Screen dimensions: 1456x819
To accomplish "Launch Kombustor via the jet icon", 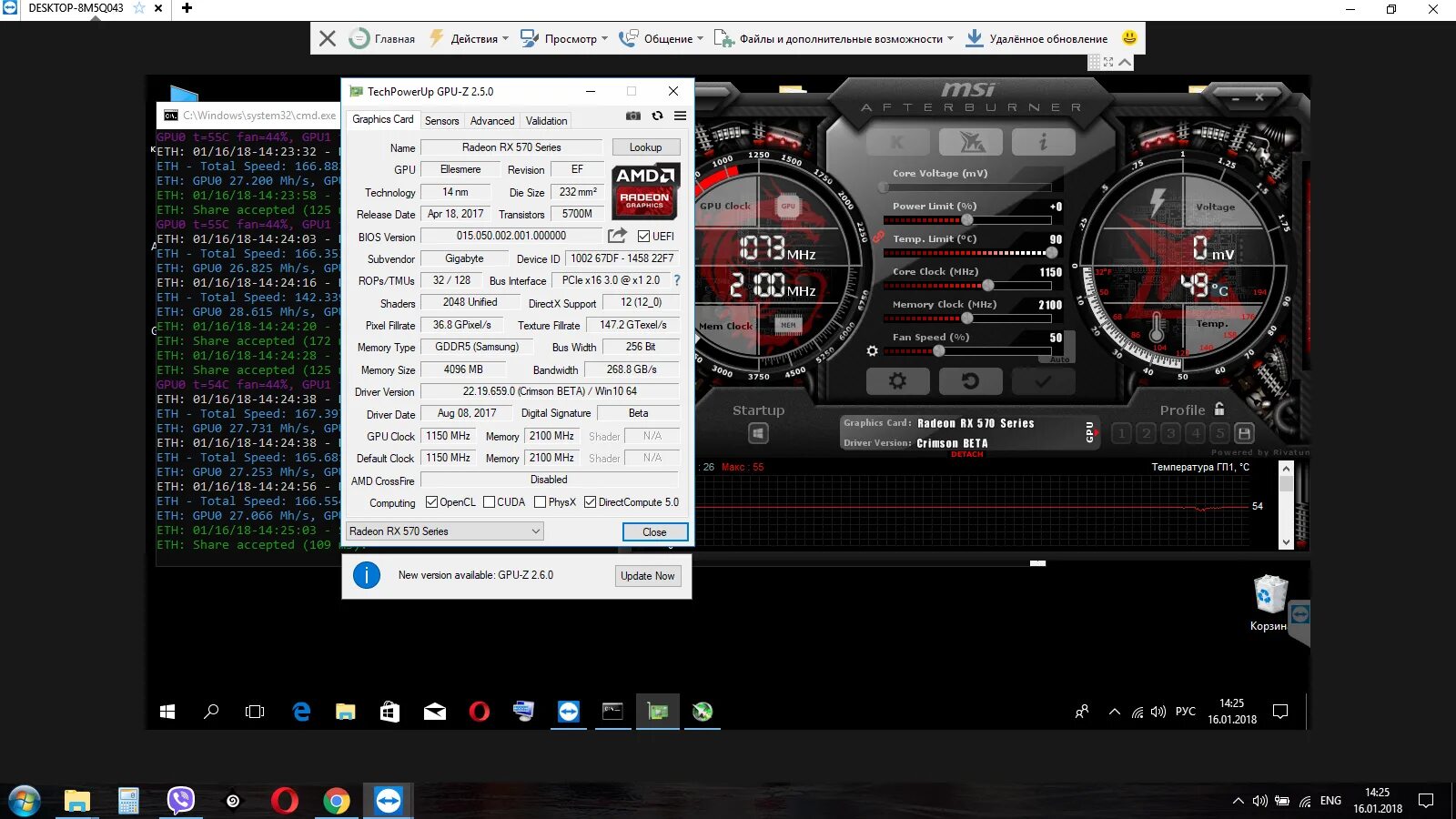I will [970, 142].
